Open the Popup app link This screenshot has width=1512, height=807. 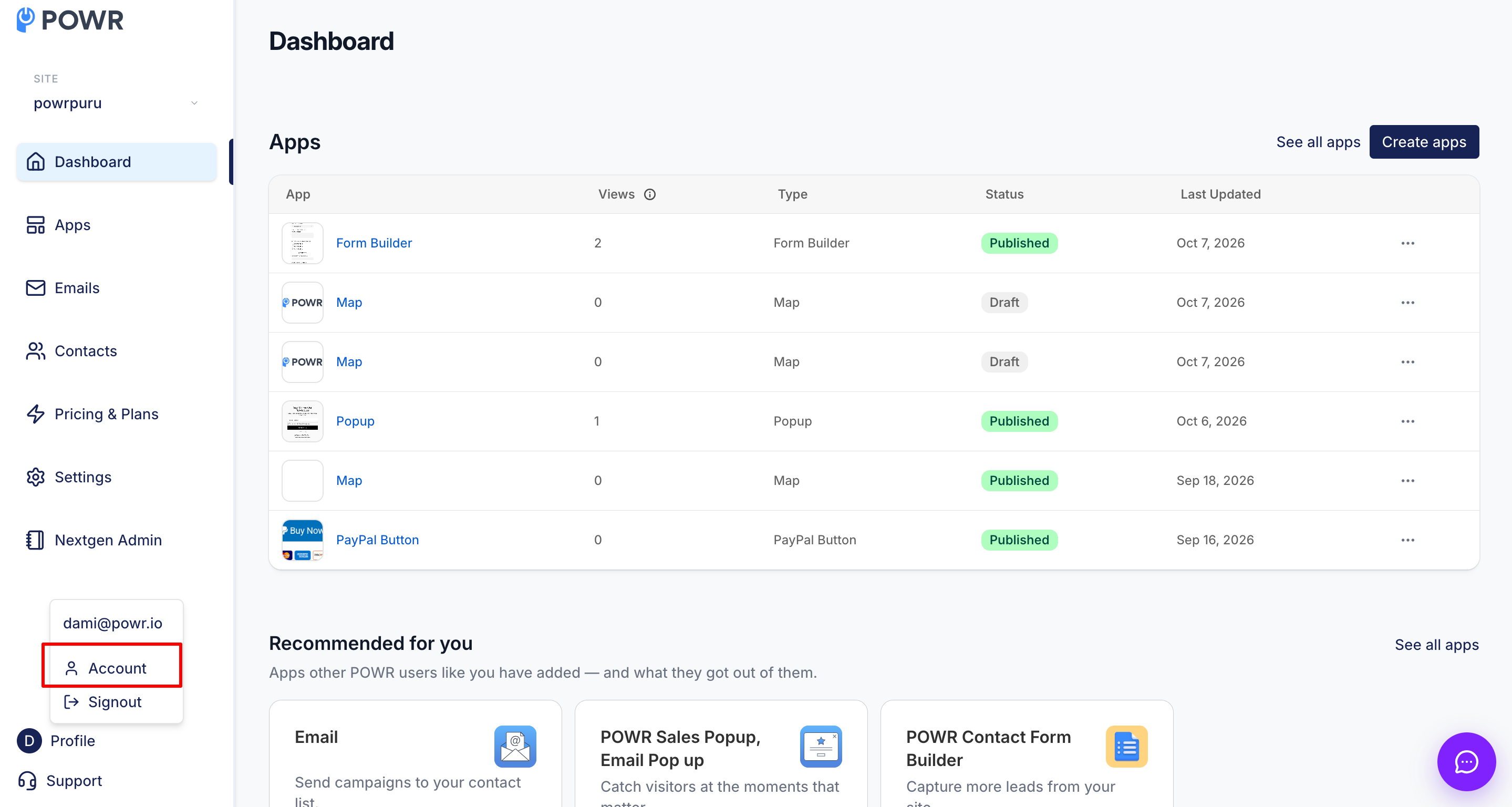tap(355, 421)
